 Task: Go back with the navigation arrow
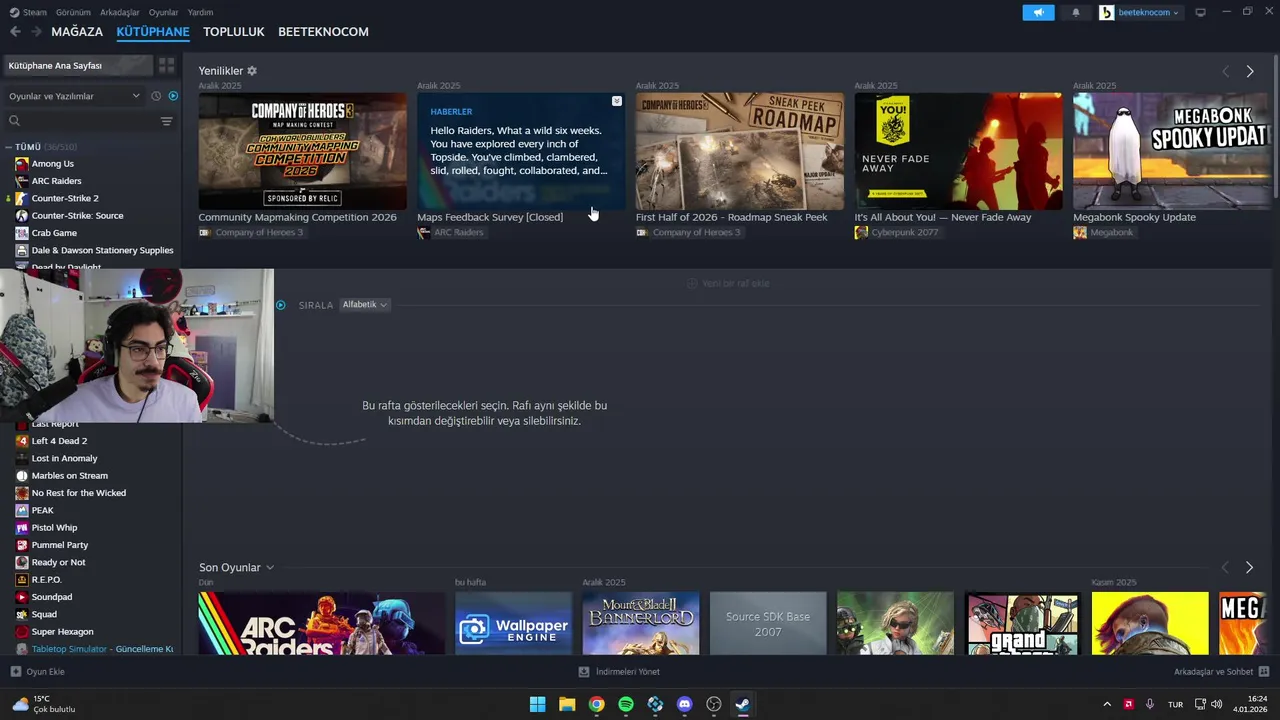[x=15, y=32]
